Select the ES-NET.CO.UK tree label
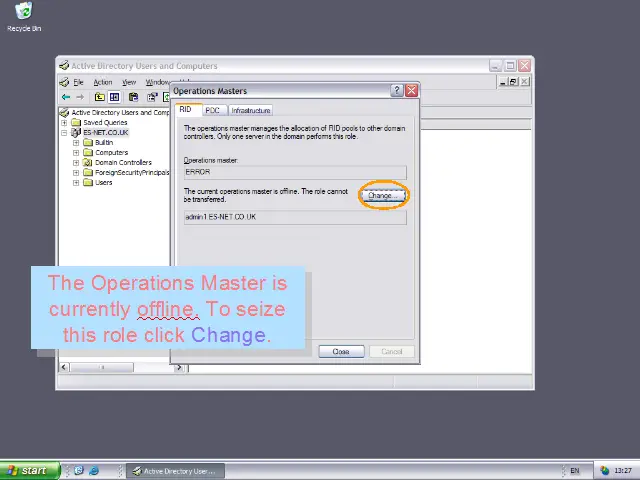The height and width of the screenshot is (480, 640). [106, 132]
